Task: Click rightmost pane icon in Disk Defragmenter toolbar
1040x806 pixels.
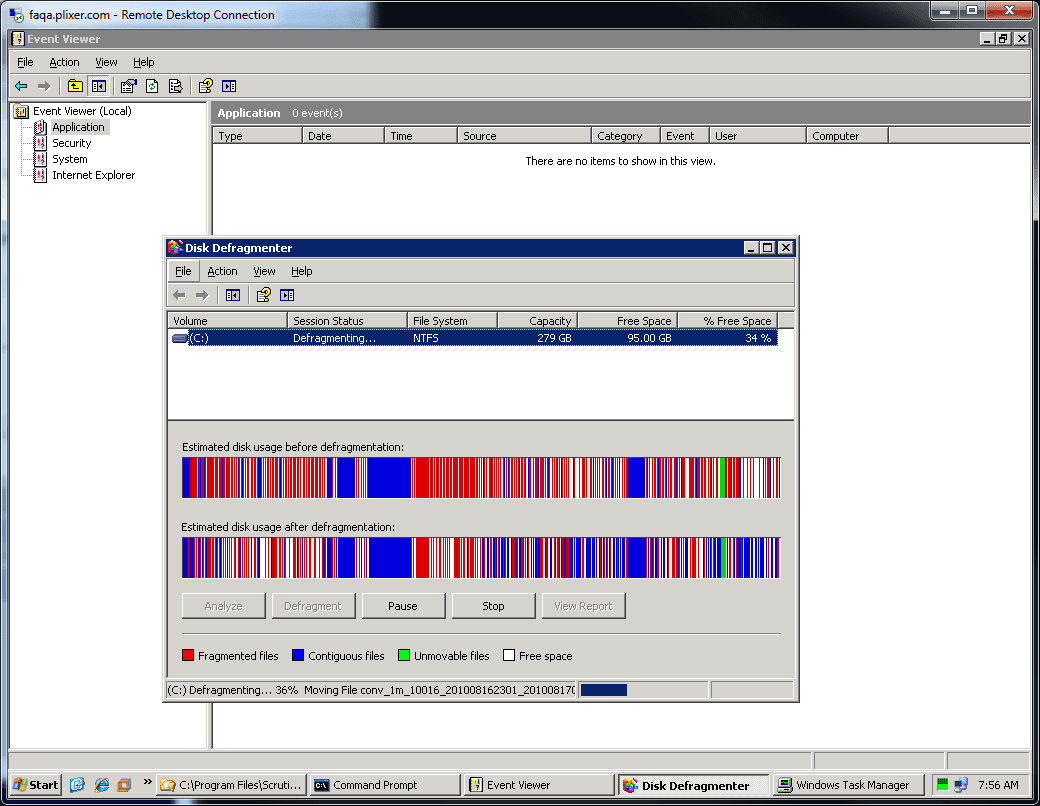Action: pos(287,295)
